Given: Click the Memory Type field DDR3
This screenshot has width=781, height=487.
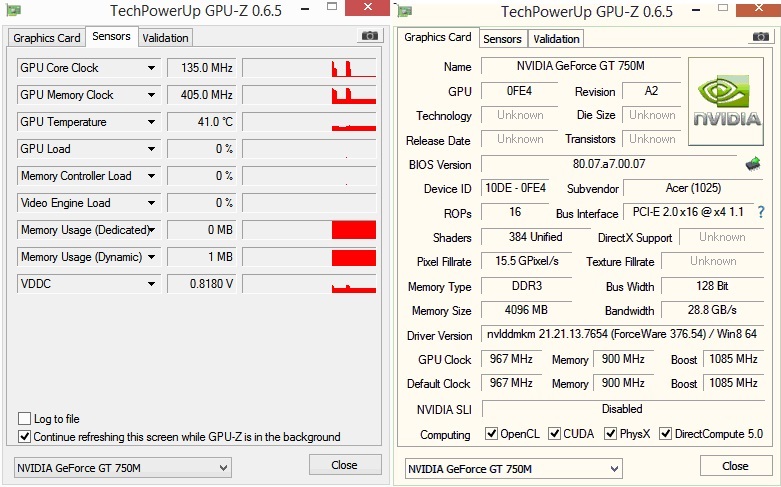Looking at the screenshot, I should coord(526,286).
